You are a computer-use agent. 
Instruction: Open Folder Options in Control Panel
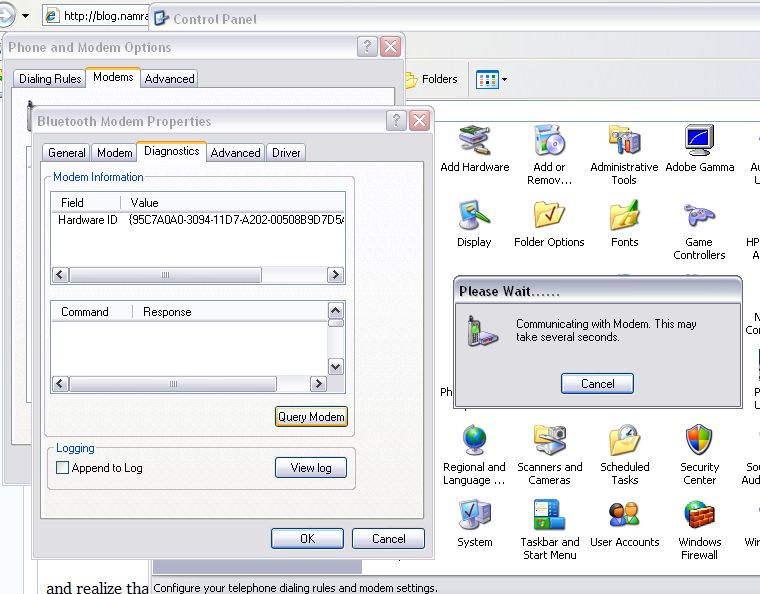pos(549,217)
